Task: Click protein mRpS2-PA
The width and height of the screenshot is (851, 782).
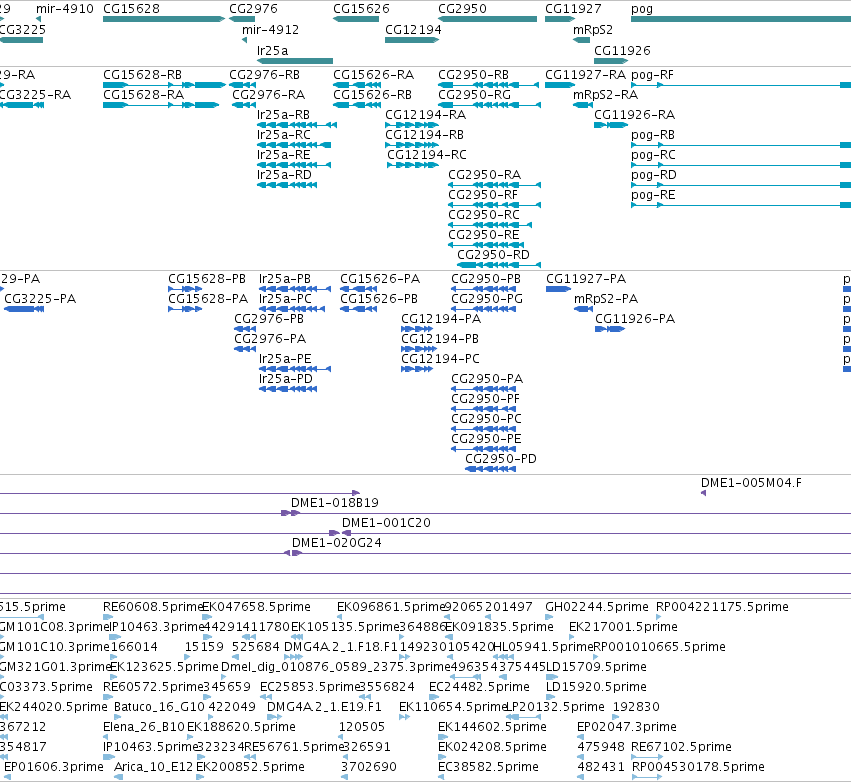Action: pyautogui.click(x=583, y=309)
